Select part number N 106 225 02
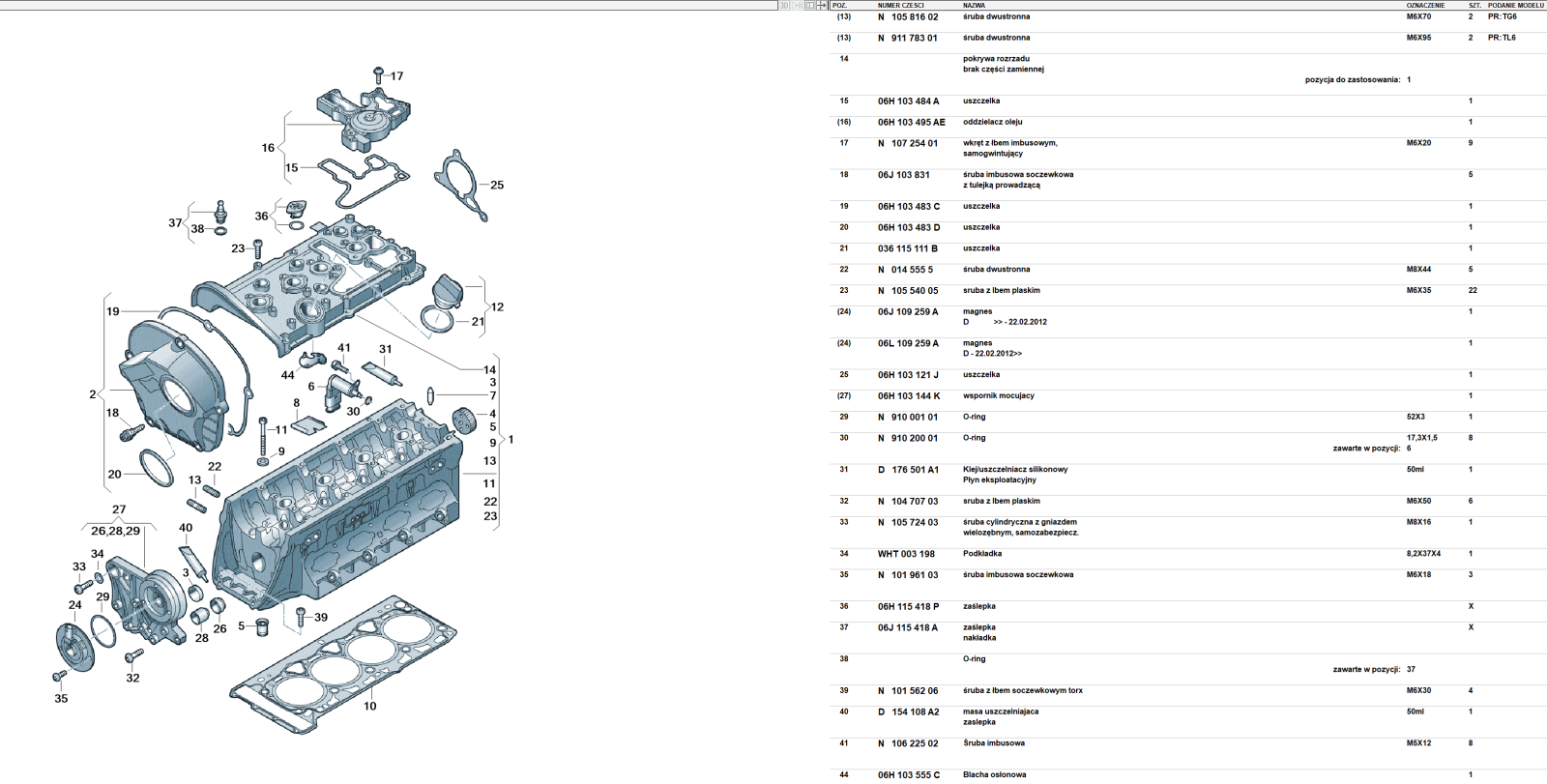Image resolution: width=1547 pixels, height=784 pixels. tap(908, 743)
